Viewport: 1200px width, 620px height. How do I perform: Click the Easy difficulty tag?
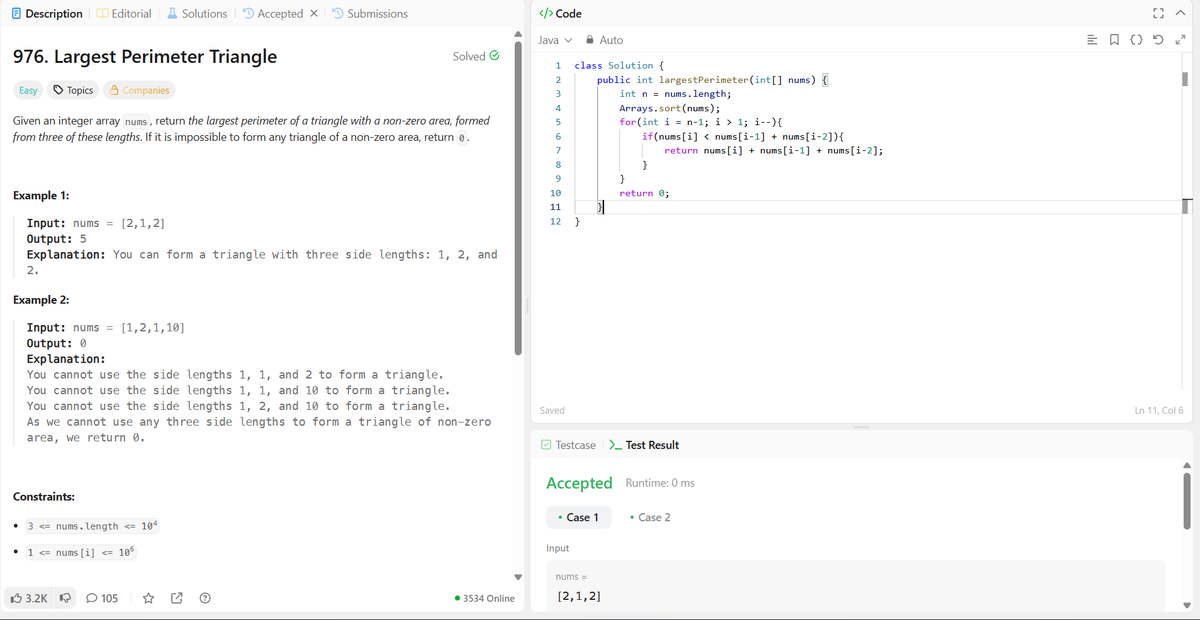point(28,90)
